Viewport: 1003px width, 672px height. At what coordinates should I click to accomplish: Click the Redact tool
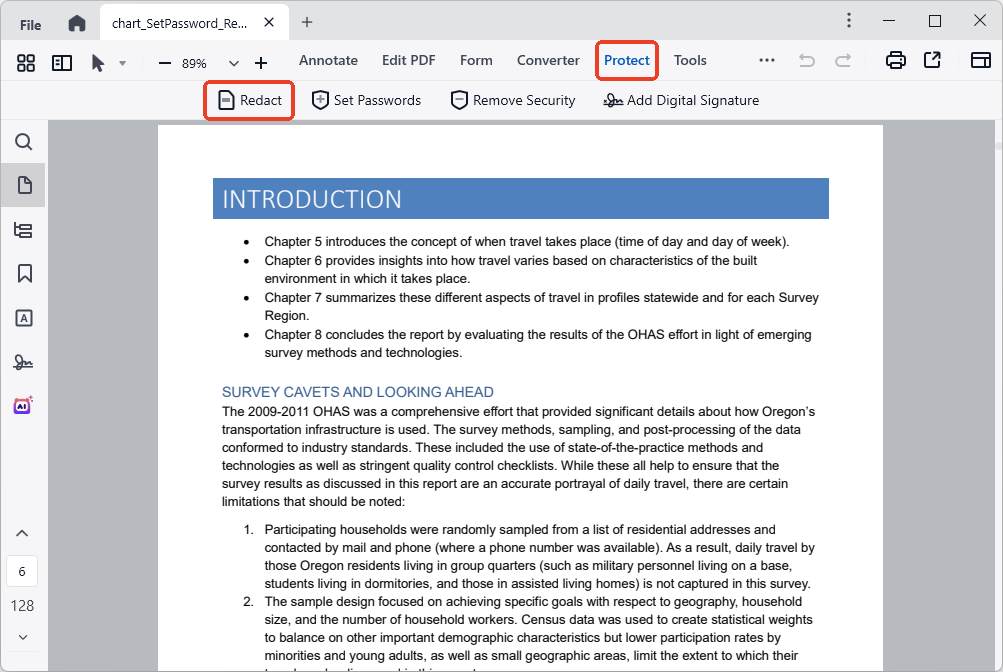point(248,100)
